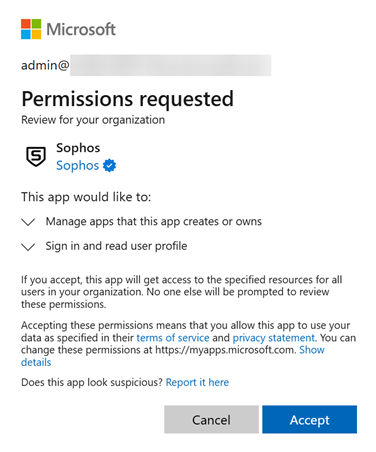Screen dimensions: 376x452
Task: Click the 'Permissions requested' heading
Action: point(127,99)
